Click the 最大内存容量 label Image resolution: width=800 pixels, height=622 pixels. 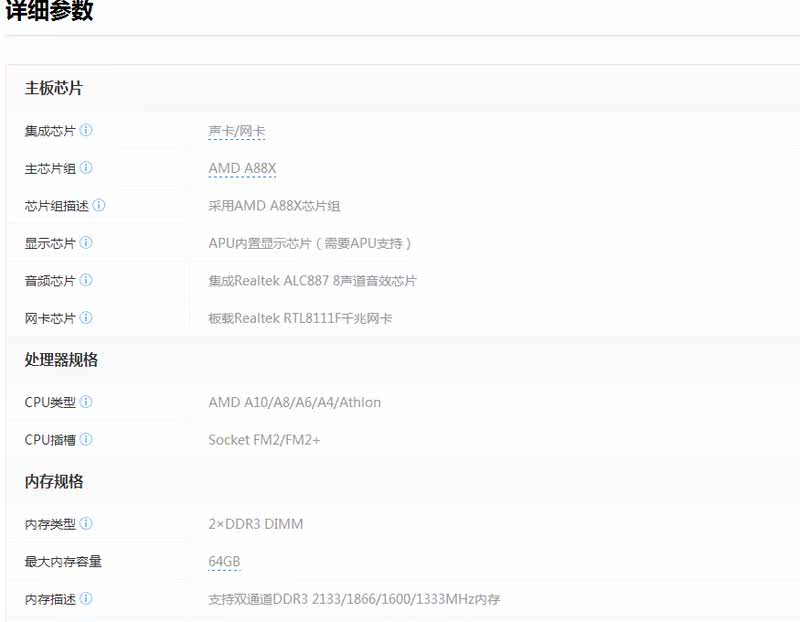(63, 561)
